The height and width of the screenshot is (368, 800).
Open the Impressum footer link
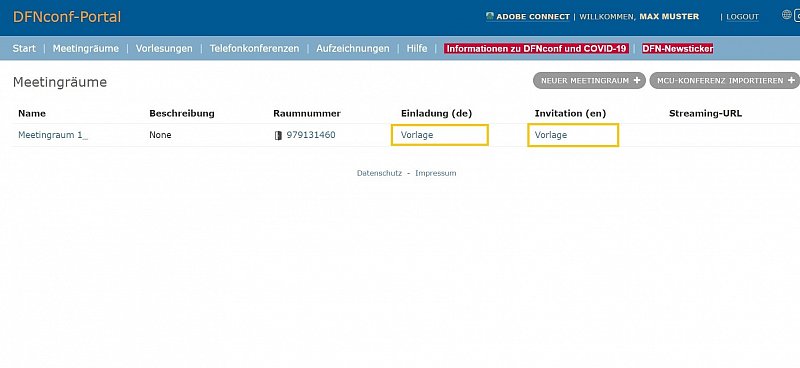436,173
